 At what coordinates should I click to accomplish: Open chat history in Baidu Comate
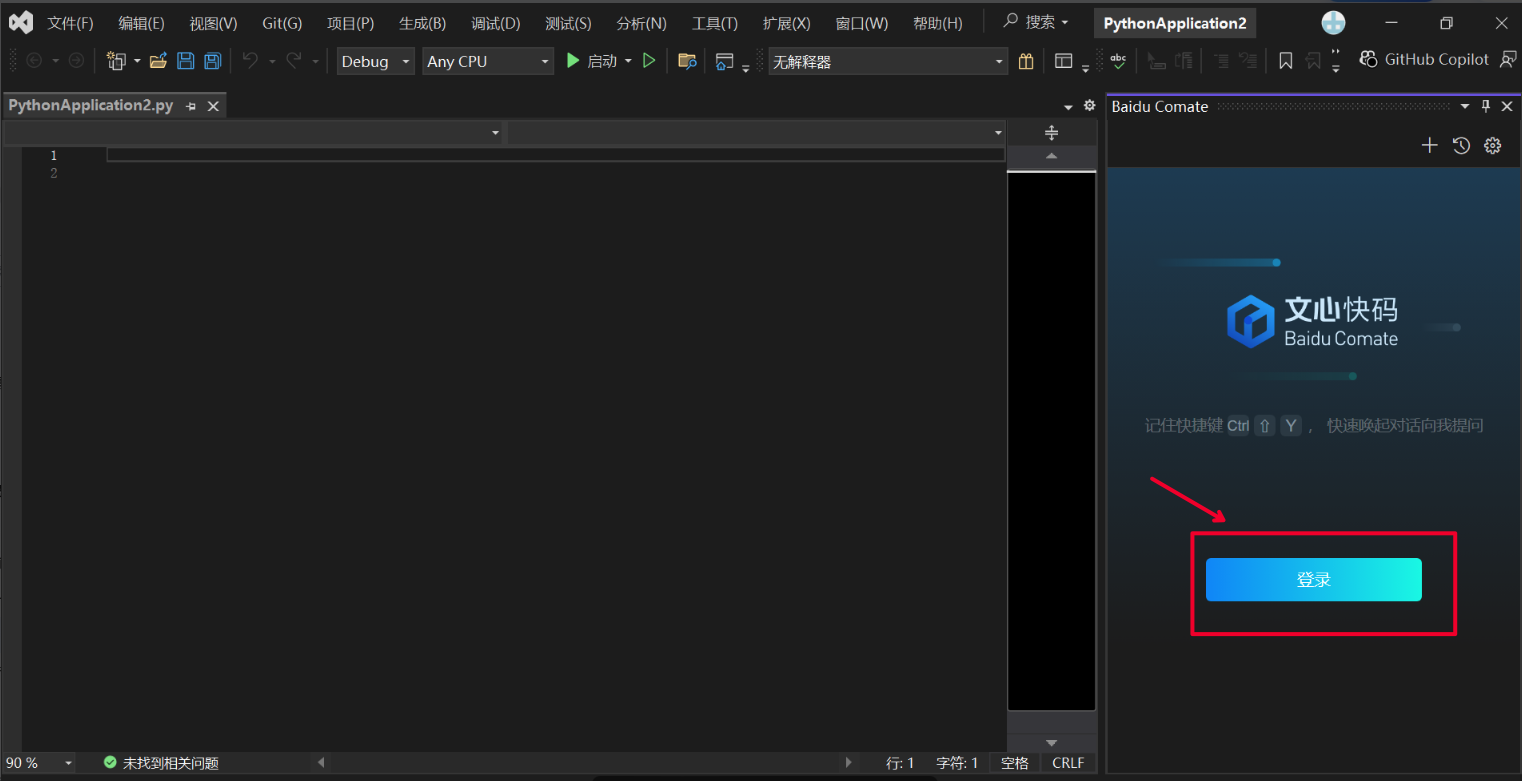[1461, 146]
